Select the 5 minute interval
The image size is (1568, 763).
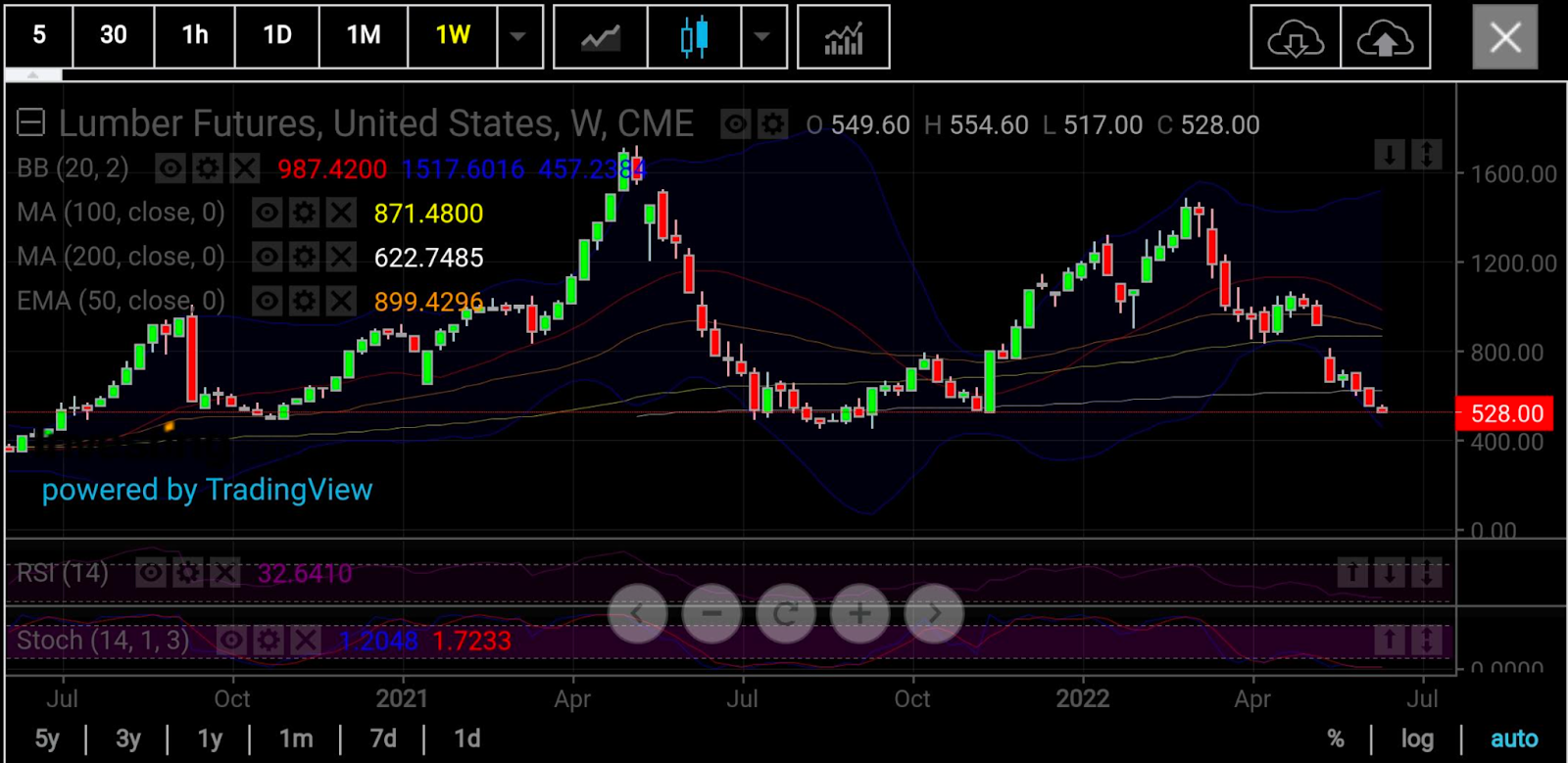point(39,36)
